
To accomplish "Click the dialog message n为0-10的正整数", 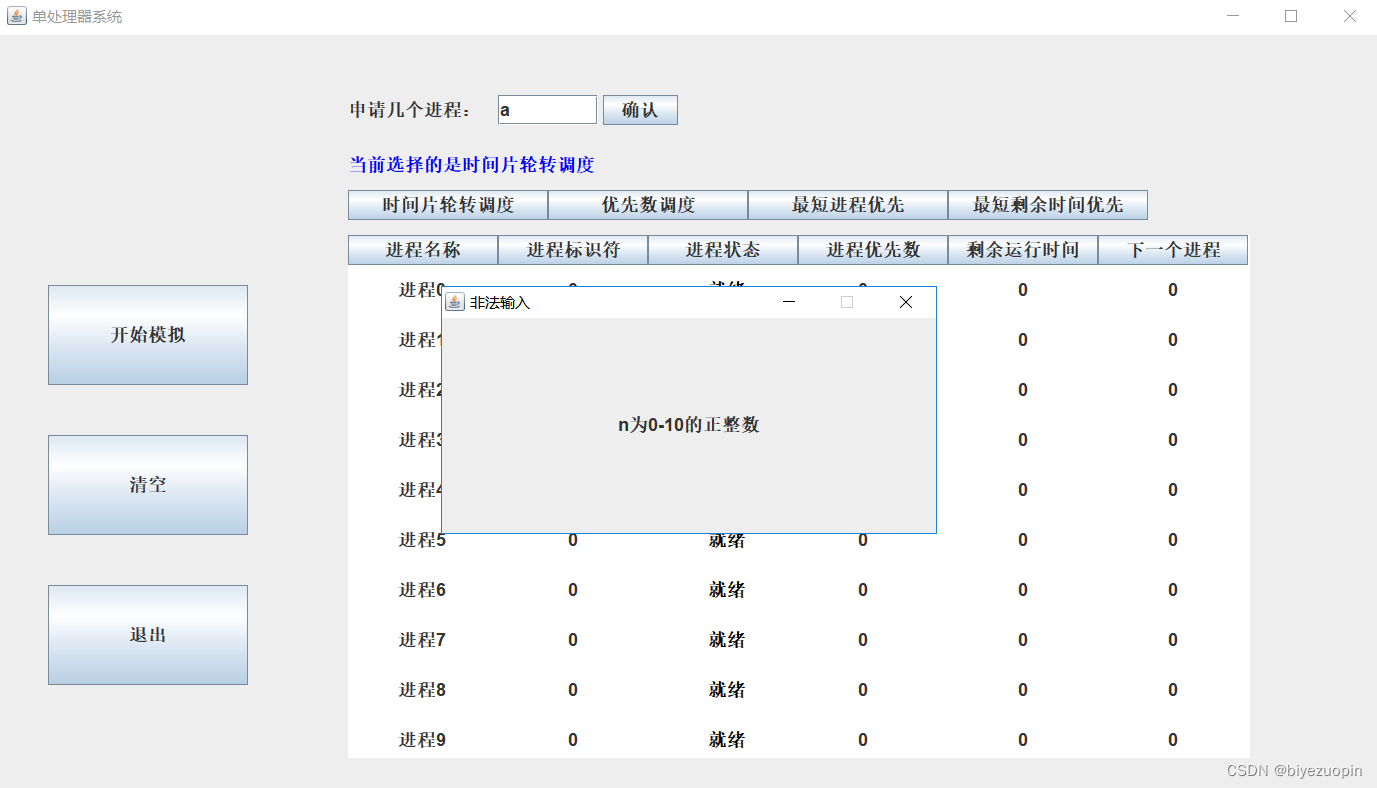I will 689,425.
